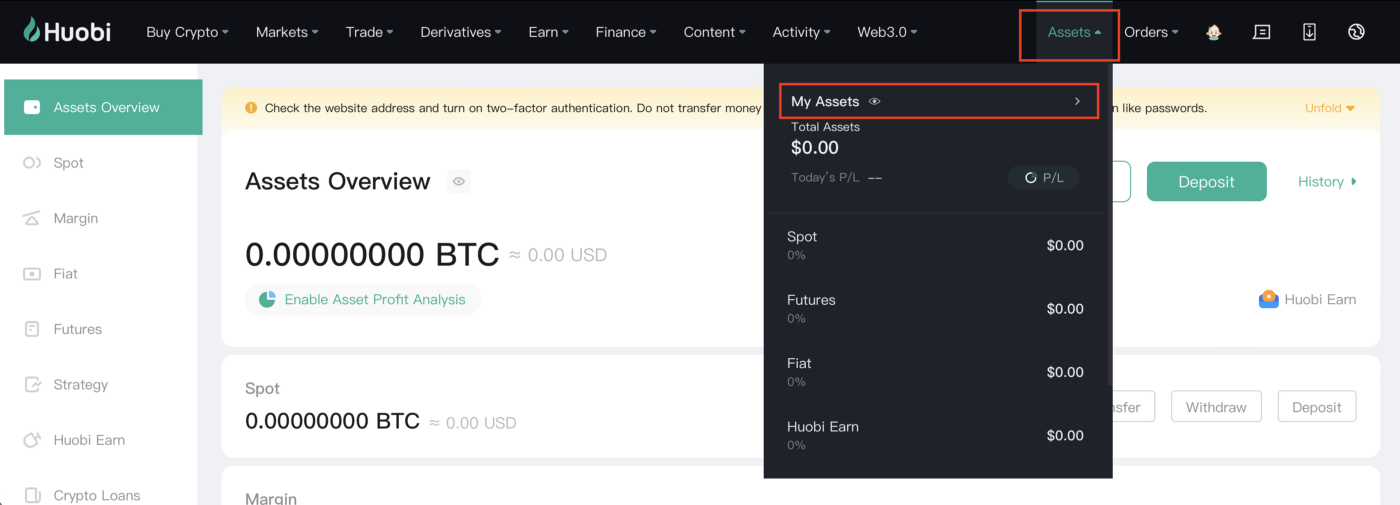Screen dimensions: 1400x505
Task: Toggle the Assets Overview eye visibility icon
Action: 459,181
